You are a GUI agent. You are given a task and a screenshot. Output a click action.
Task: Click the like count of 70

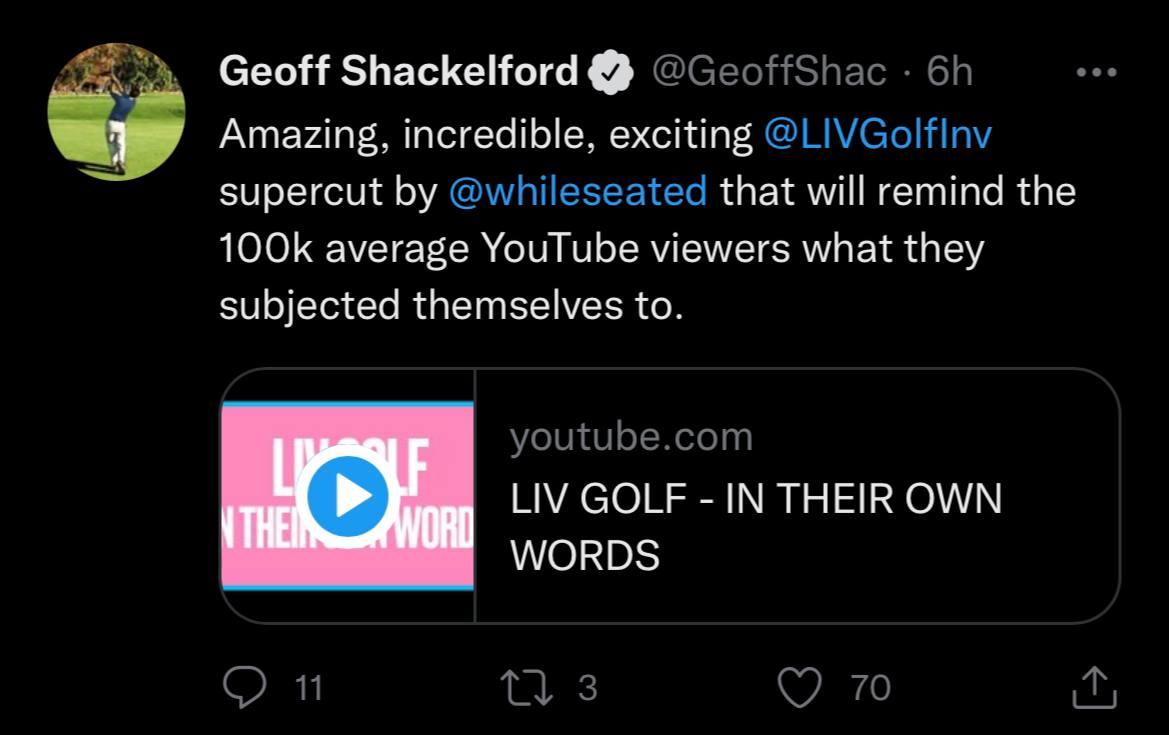coord(870,688)
